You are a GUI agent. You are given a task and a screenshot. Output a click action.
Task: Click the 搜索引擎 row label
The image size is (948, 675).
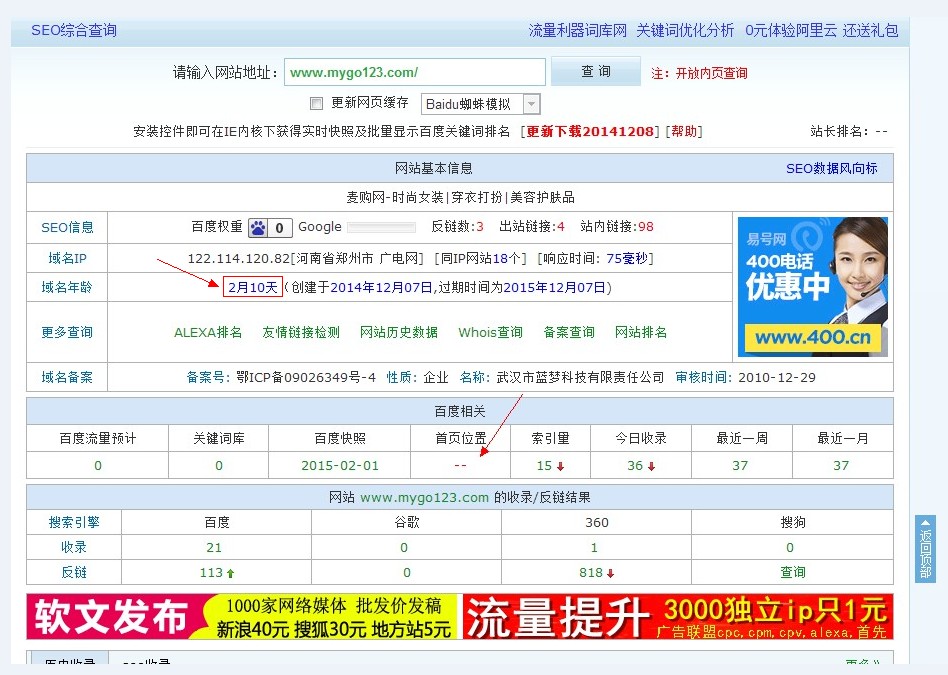[74, 523]
